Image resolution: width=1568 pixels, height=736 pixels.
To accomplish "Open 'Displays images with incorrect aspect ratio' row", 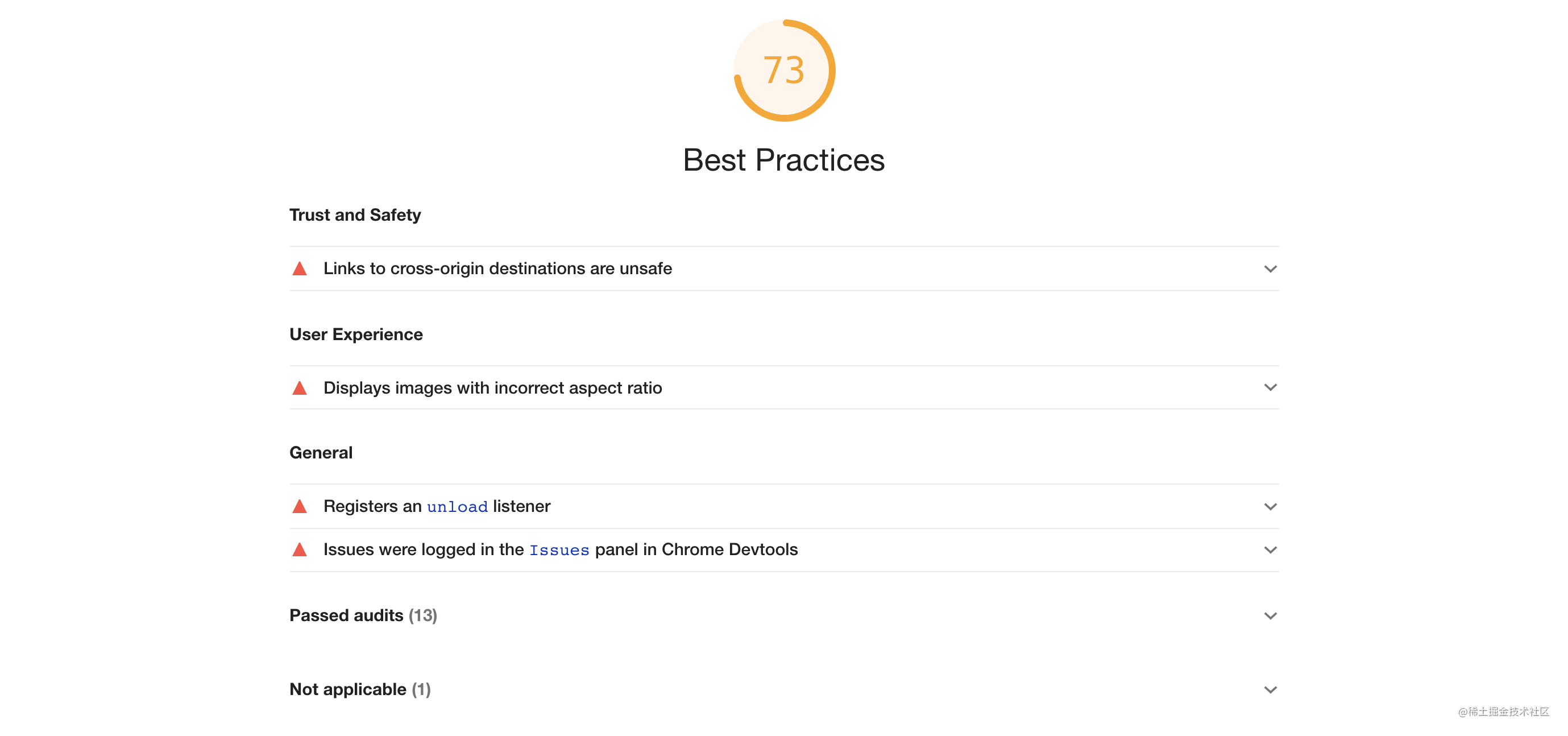I will pos(784,388).
